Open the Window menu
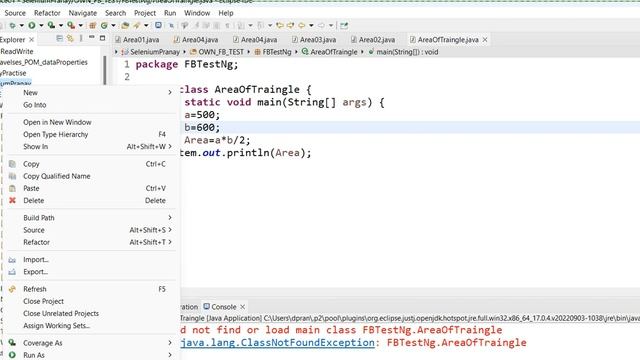 197,13
